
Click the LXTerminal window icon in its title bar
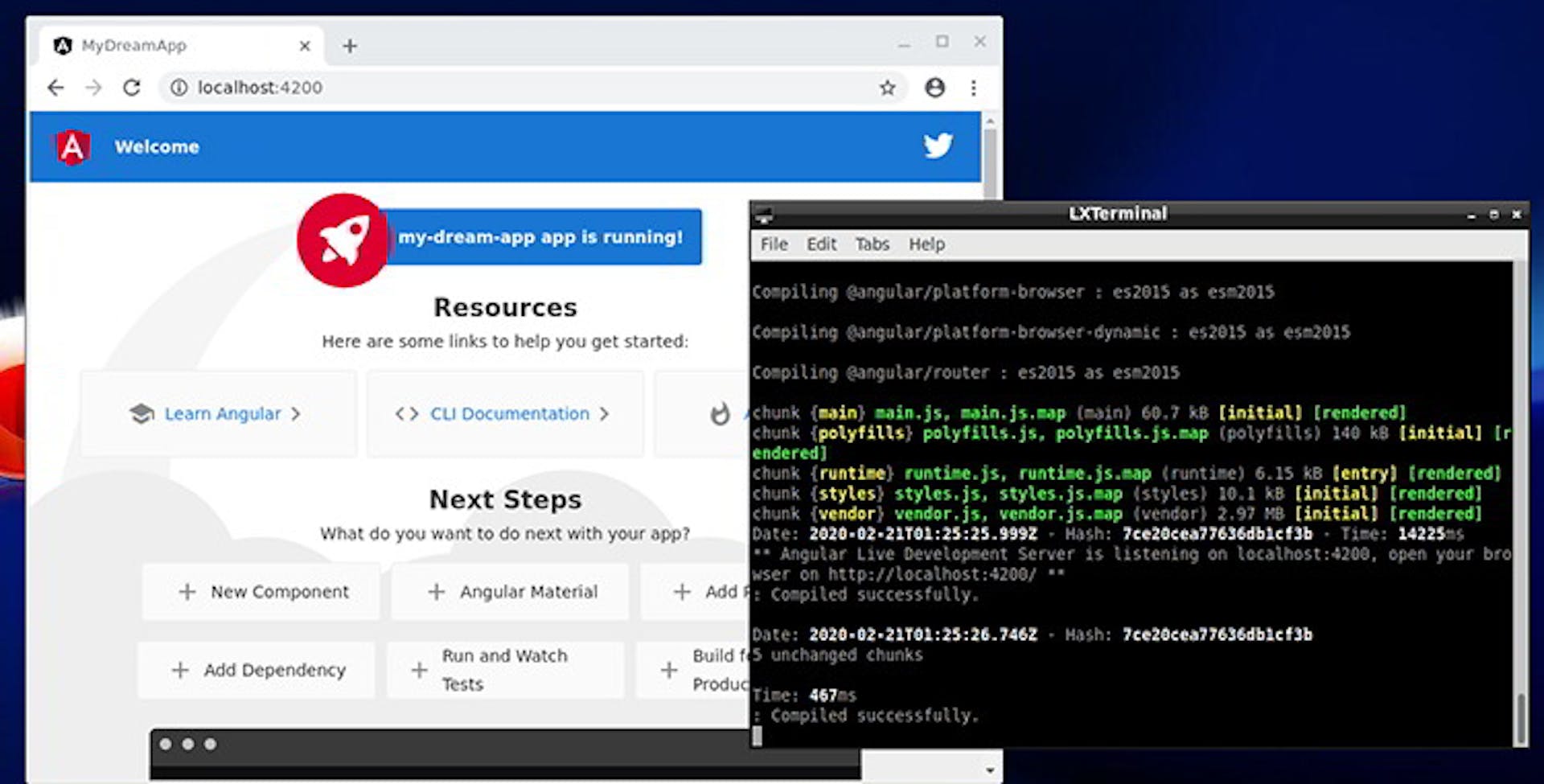click(764, 215)
